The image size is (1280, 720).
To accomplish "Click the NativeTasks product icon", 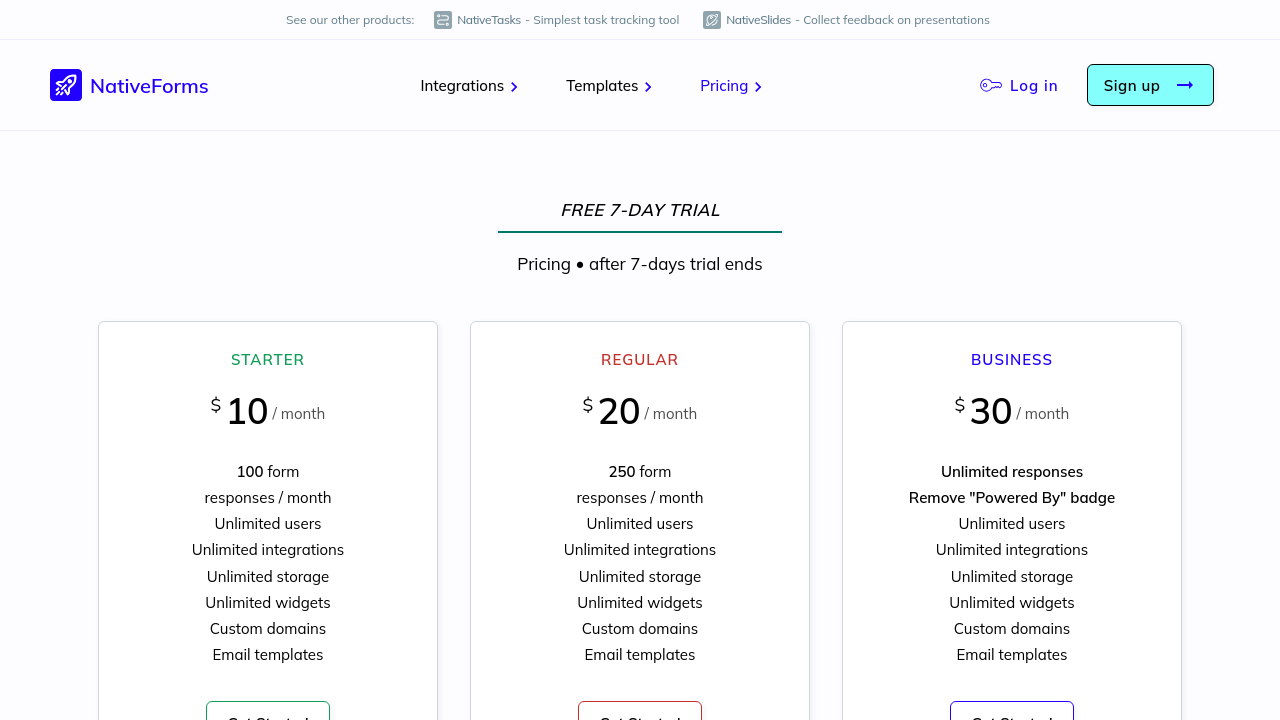I will pyautogui.click(x=443, y=20).
